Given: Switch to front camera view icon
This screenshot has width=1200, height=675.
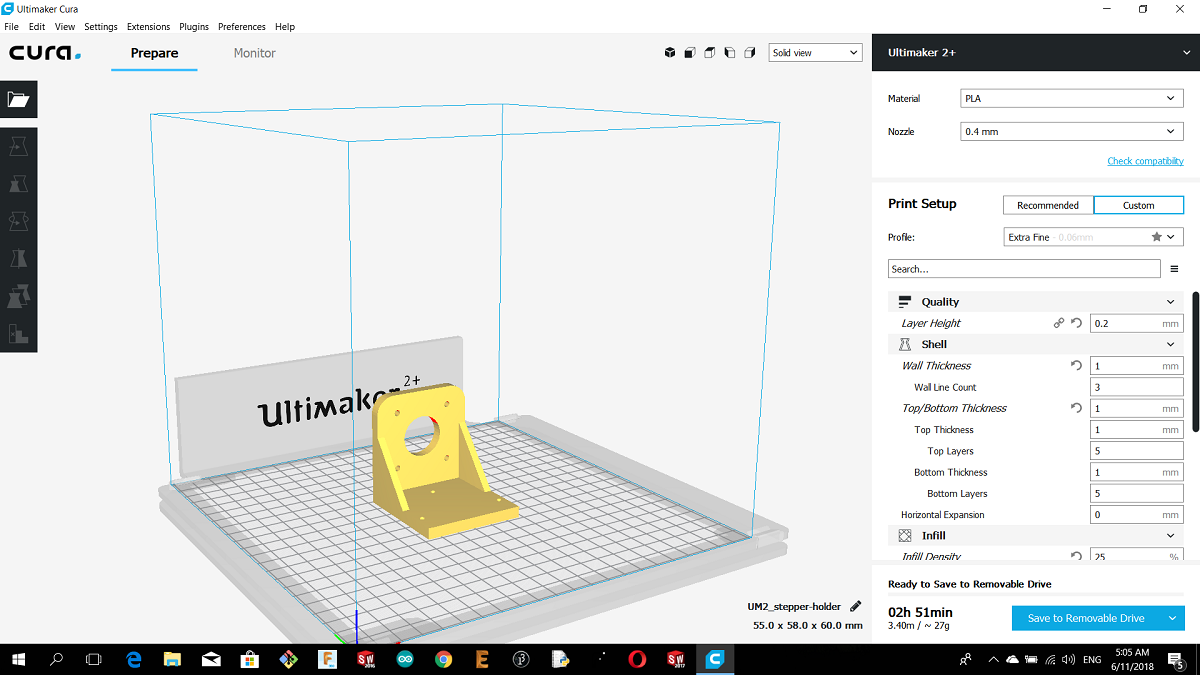Looking at the screenshot, I should pyautogui.click(x=690, y=53).
